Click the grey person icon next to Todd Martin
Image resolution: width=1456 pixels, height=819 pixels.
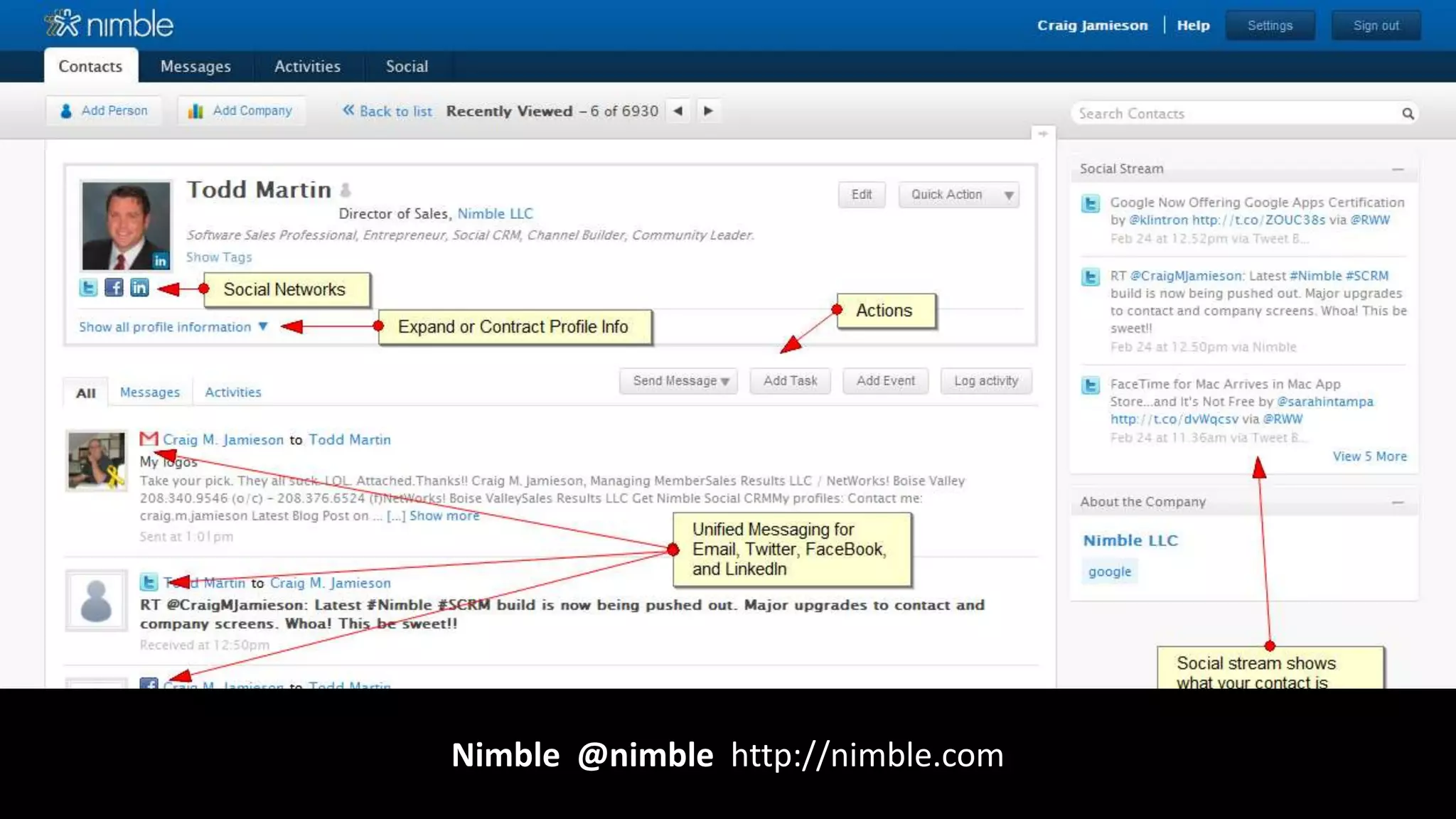pos(346,190)
